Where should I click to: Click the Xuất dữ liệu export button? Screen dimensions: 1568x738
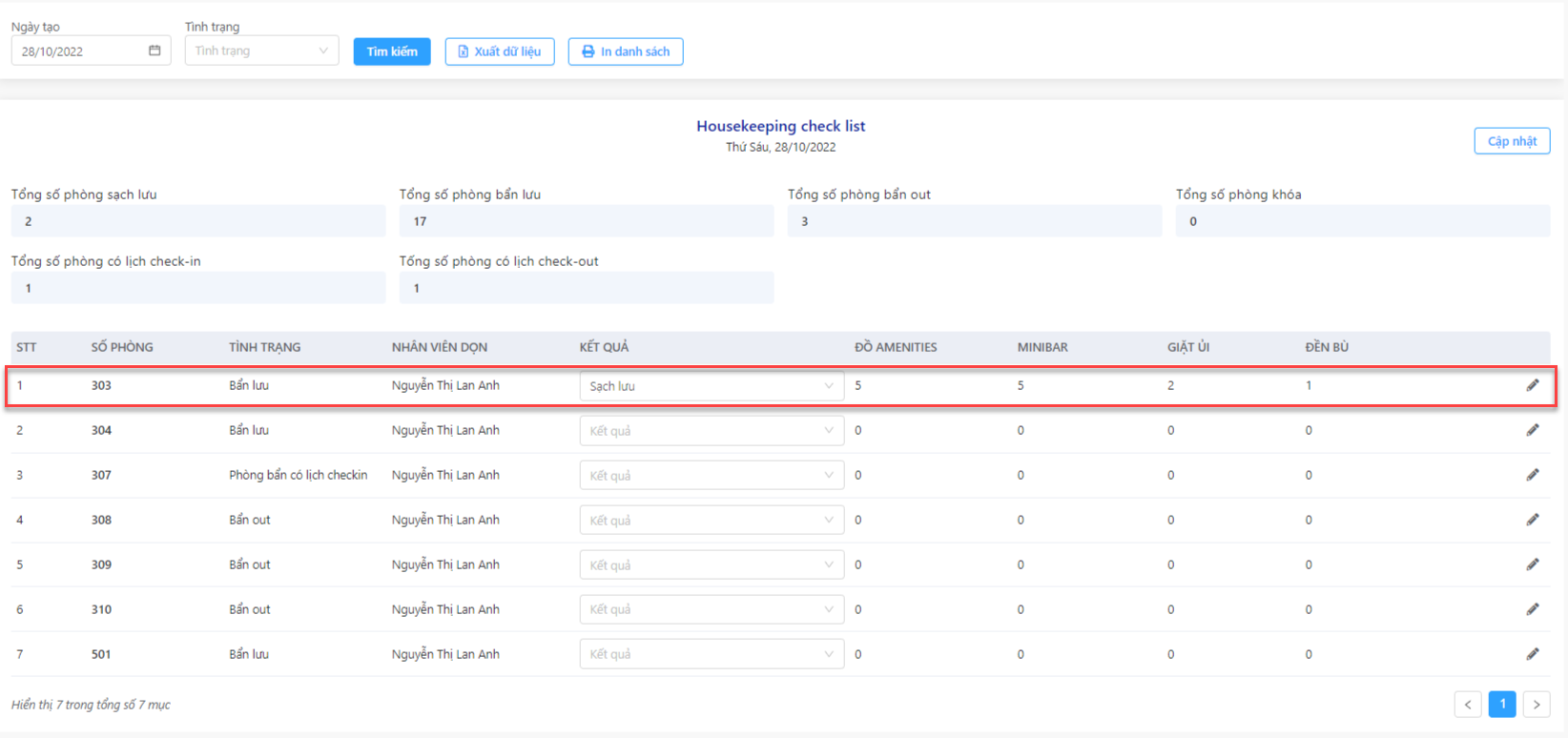[500, 51]
